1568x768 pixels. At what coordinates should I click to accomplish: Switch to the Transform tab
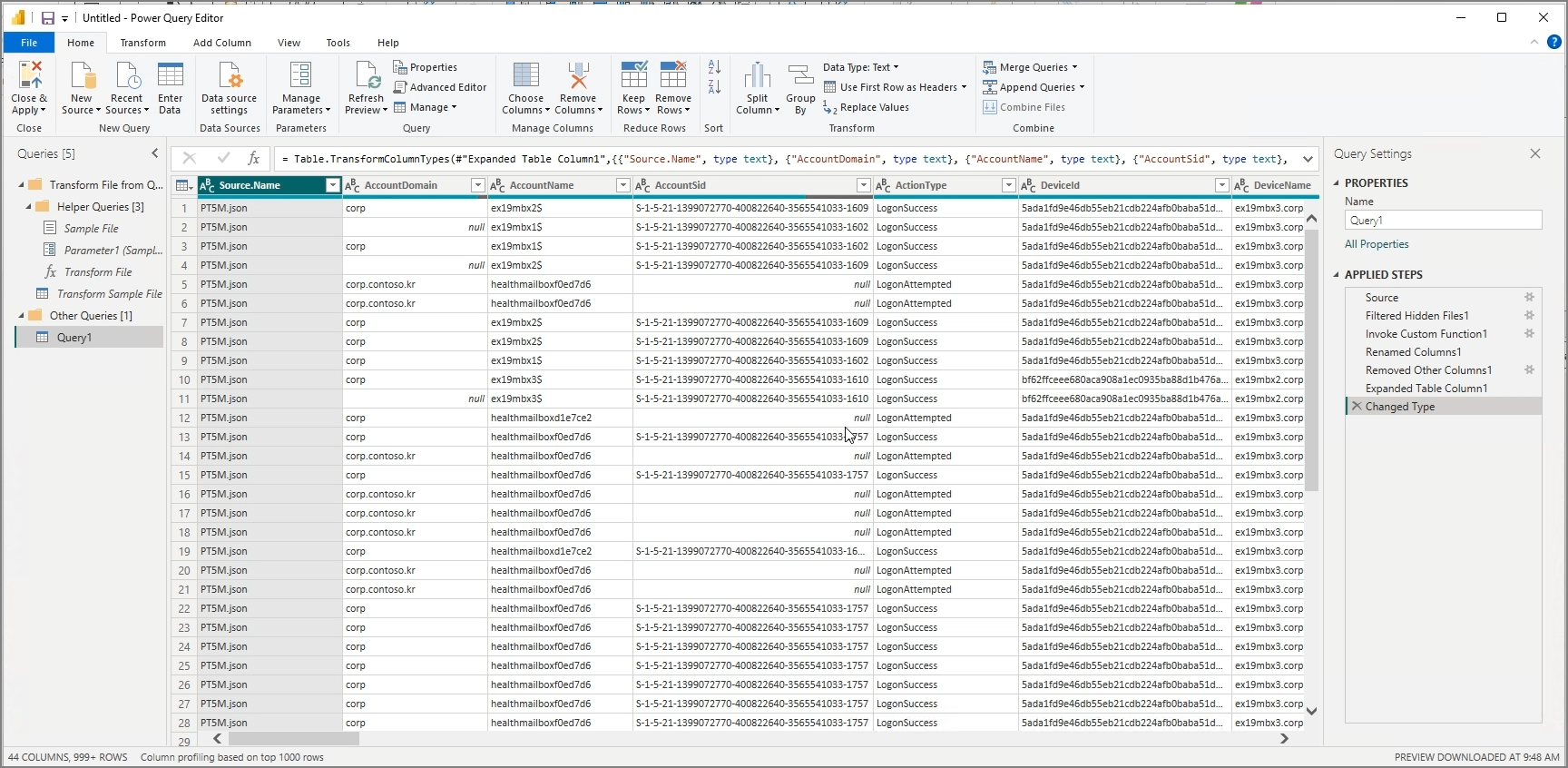(x=143, y=43)
